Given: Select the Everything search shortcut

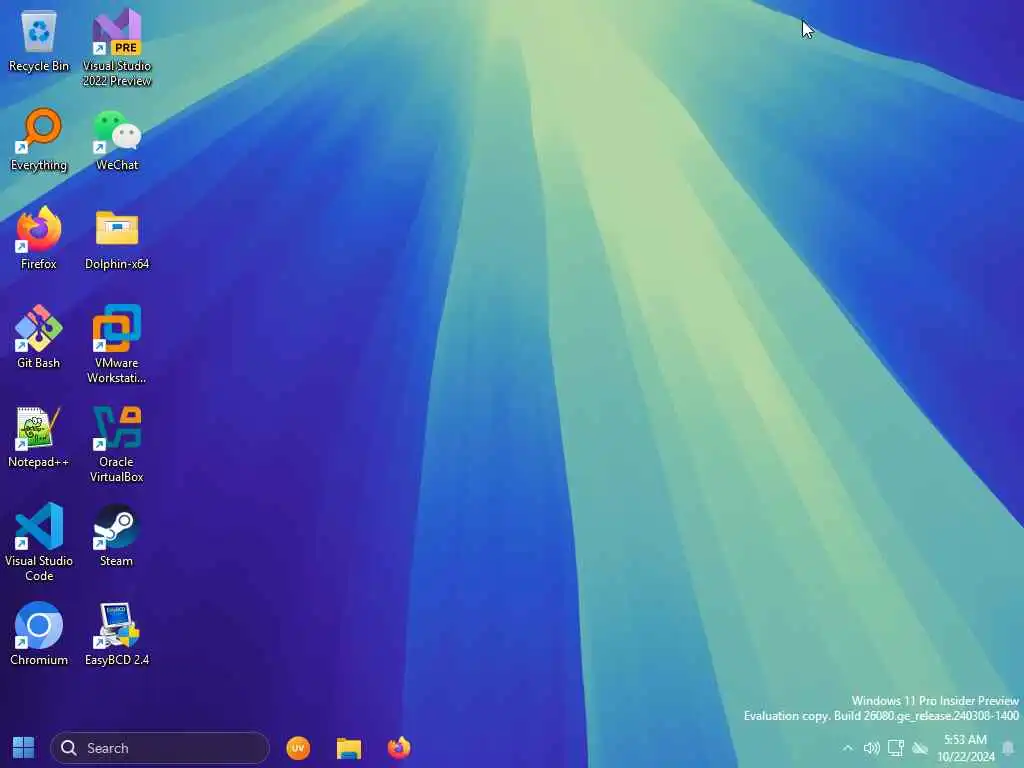Looking at the screenshot, I should (x=39, y=140).
